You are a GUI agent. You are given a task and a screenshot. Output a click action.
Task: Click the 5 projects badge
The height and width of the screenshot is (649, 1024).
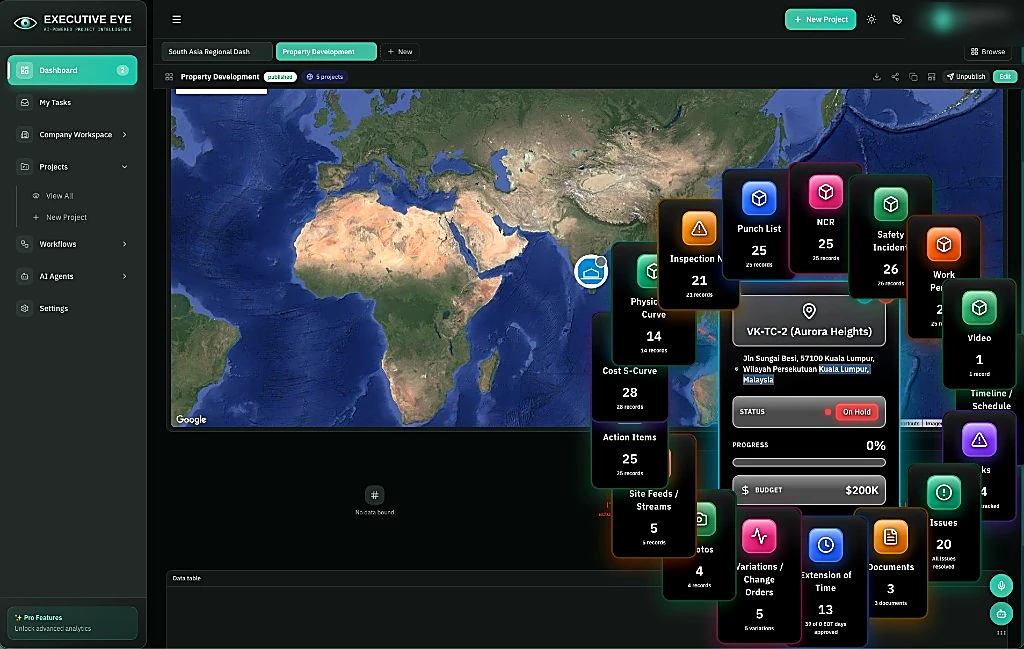(325, 77)
